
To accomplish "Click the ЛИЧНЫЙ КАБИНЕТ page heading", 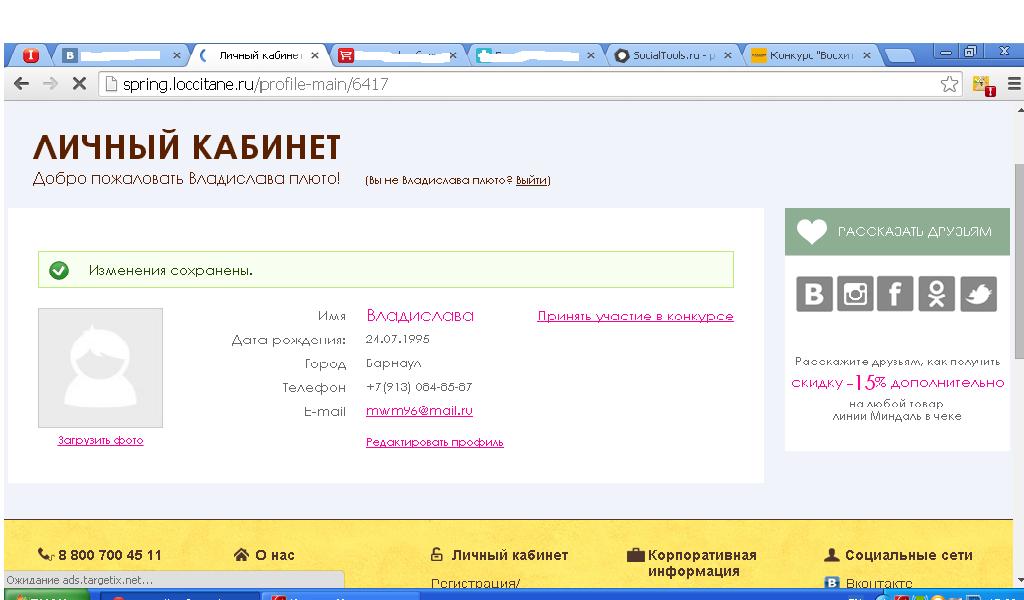I will point(187,146).
